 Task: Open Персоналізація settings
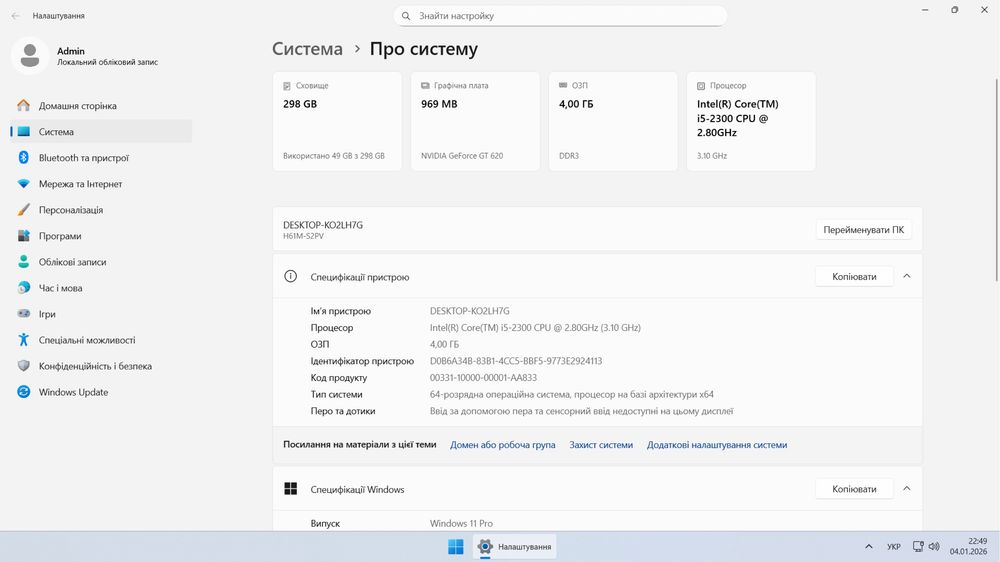tap(101, 210)
